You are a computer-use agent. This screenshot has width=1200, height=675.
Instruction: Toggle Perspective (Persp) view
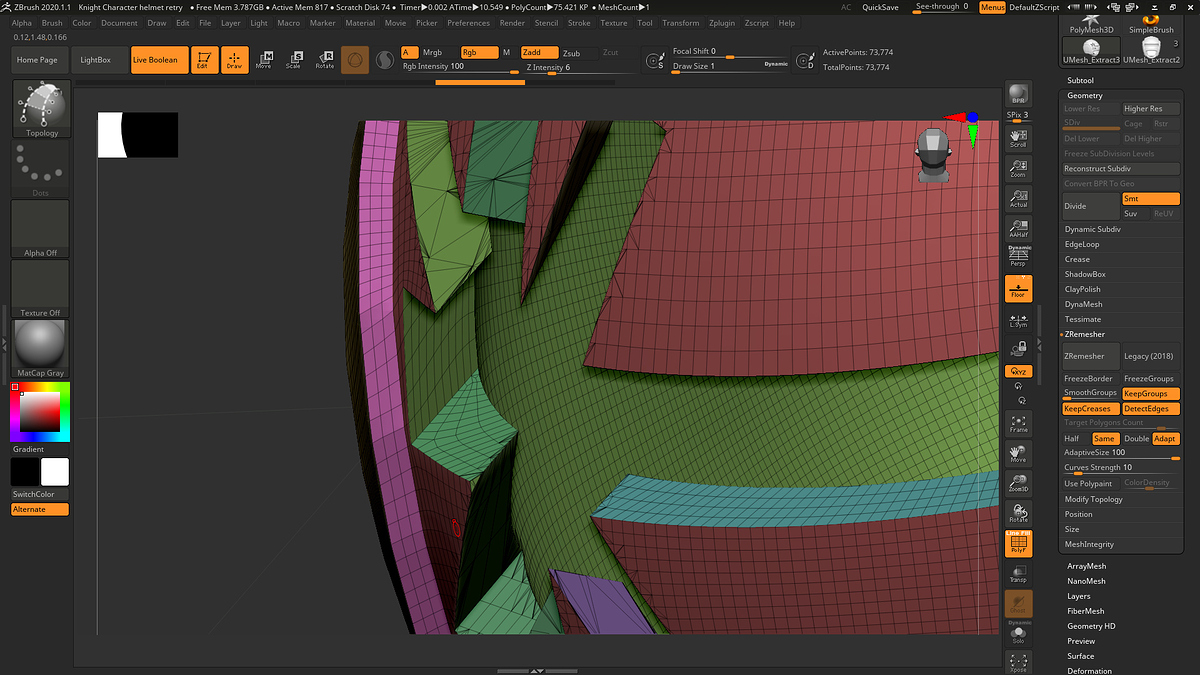pos(1018,256)
